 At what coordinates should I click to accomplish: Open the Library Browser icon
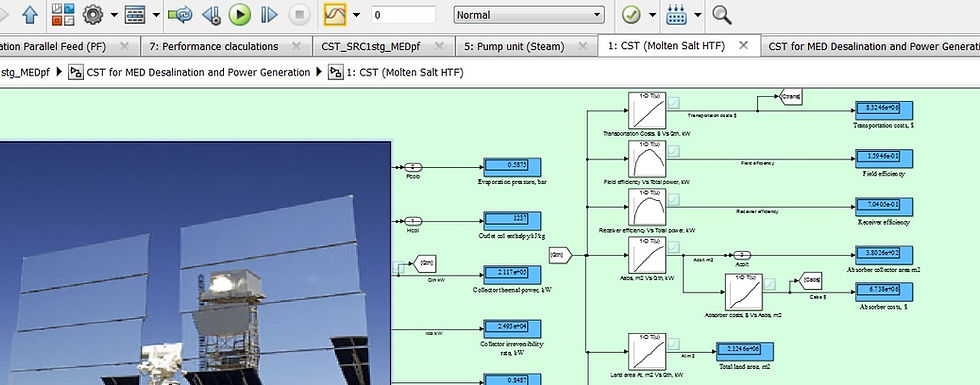pos(62,14)
